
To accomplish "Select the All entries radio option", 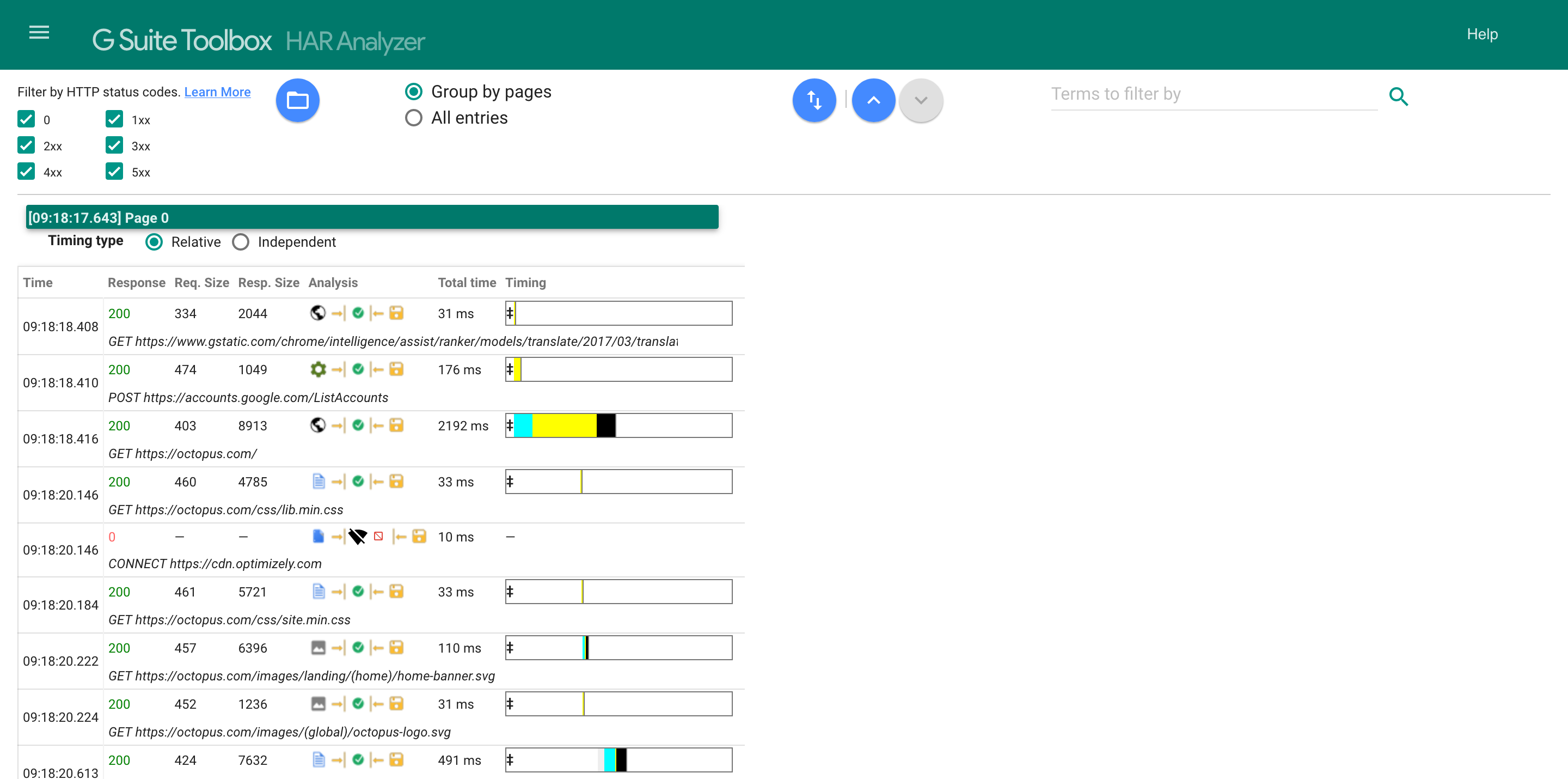I will point(413,118).
